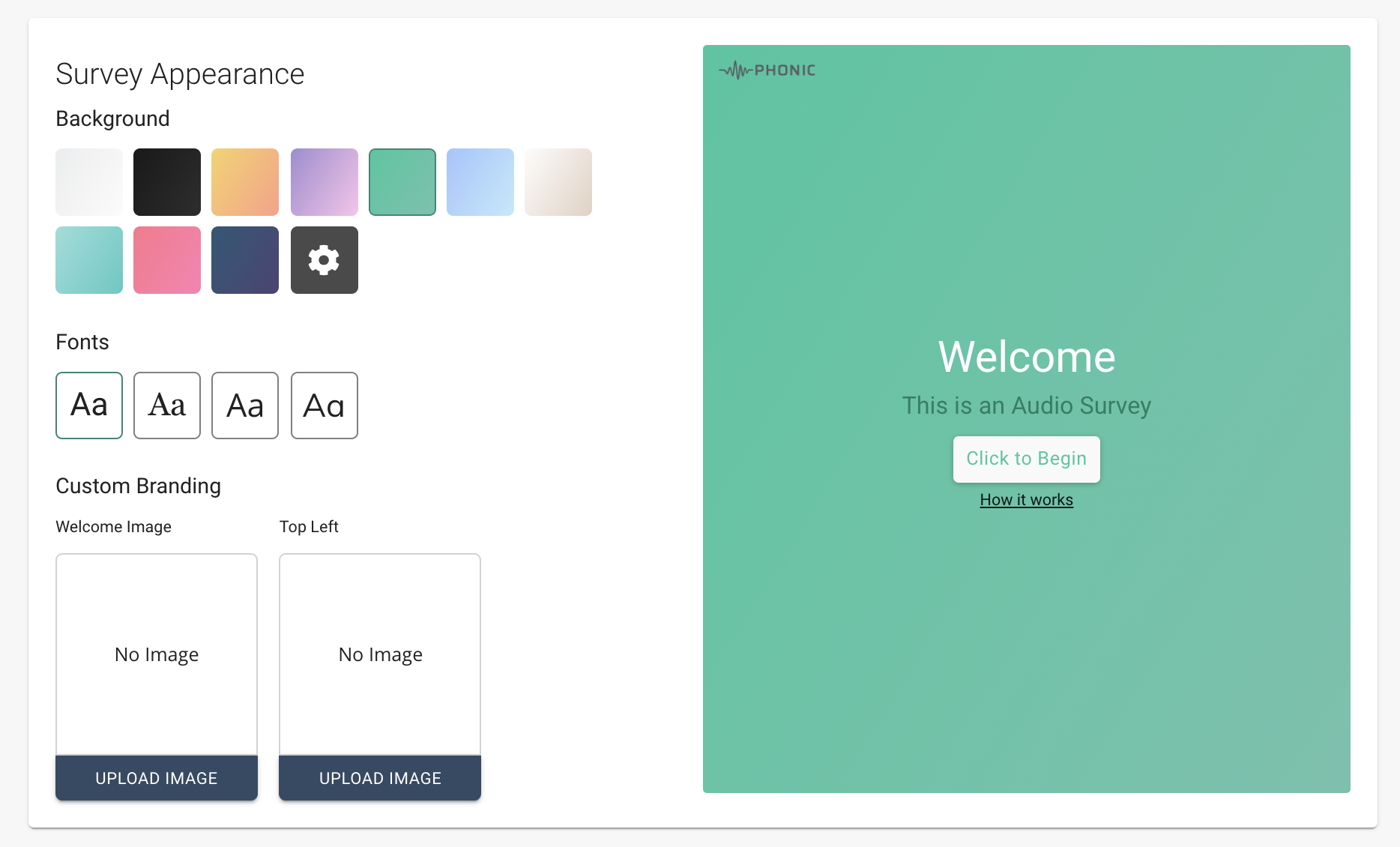This screenshot has height=847, width=1400.
Task: Select the teal background swatch
Action: [x=88, y=260]
